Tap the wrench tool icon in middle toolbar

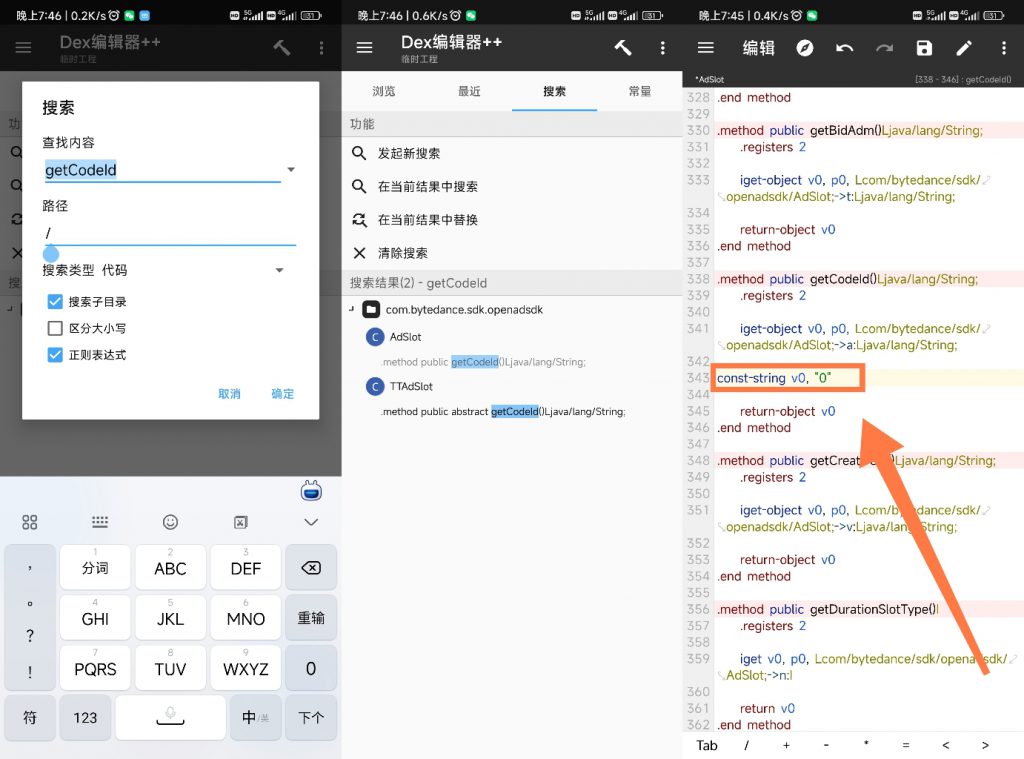coord(623,47)
